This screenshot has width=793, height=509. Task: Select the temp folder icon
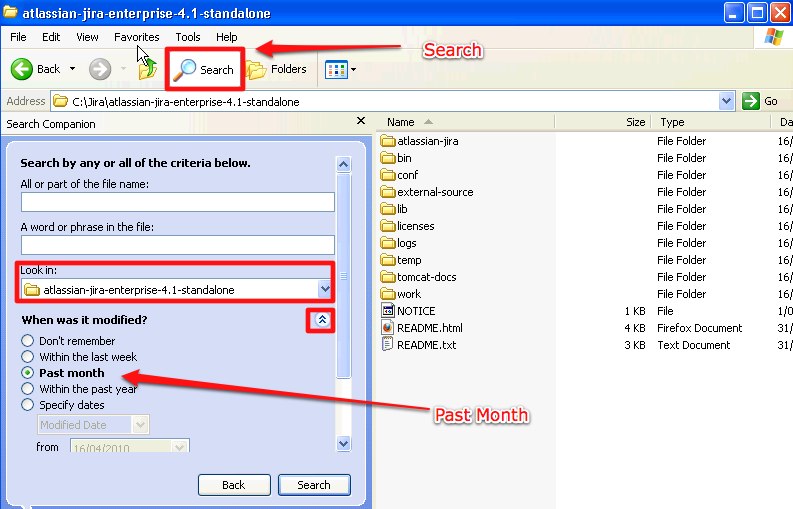388,260
